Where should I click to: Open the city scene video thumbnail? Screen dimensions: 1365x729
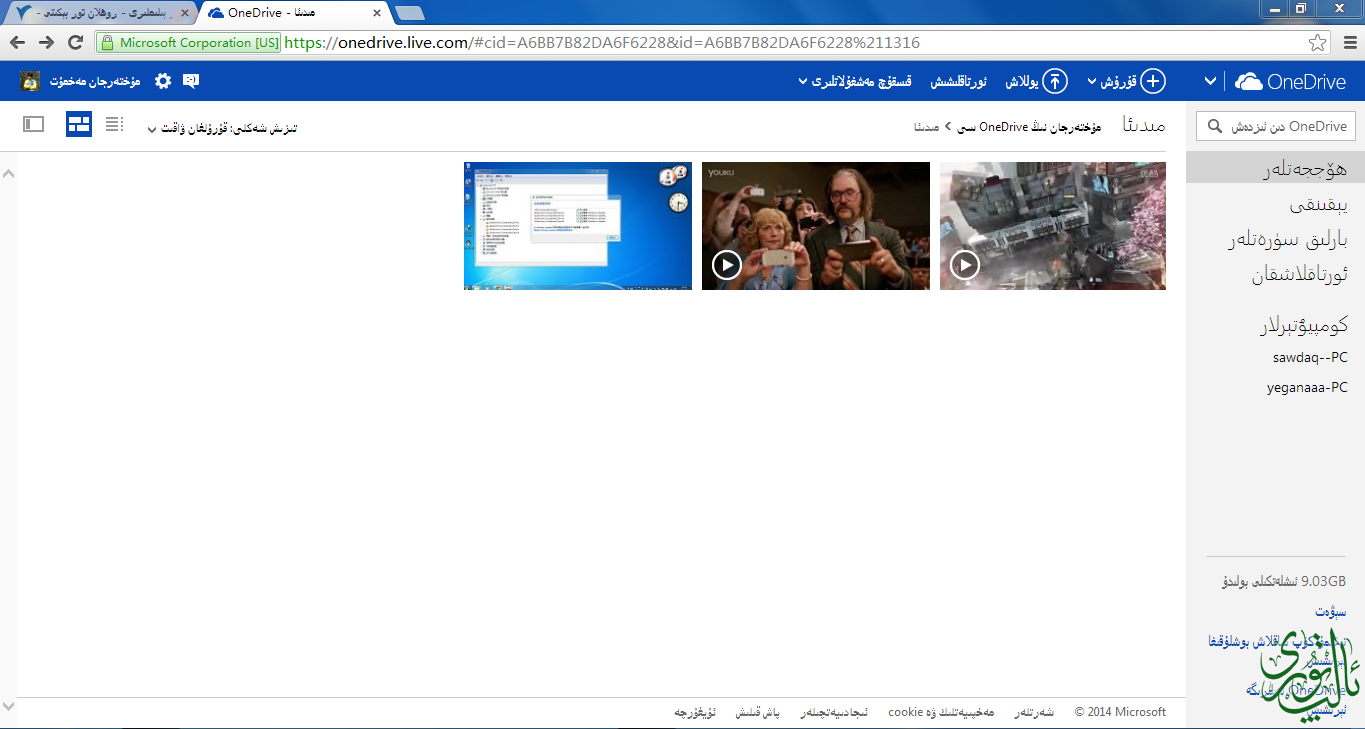tap(1053, 226)
